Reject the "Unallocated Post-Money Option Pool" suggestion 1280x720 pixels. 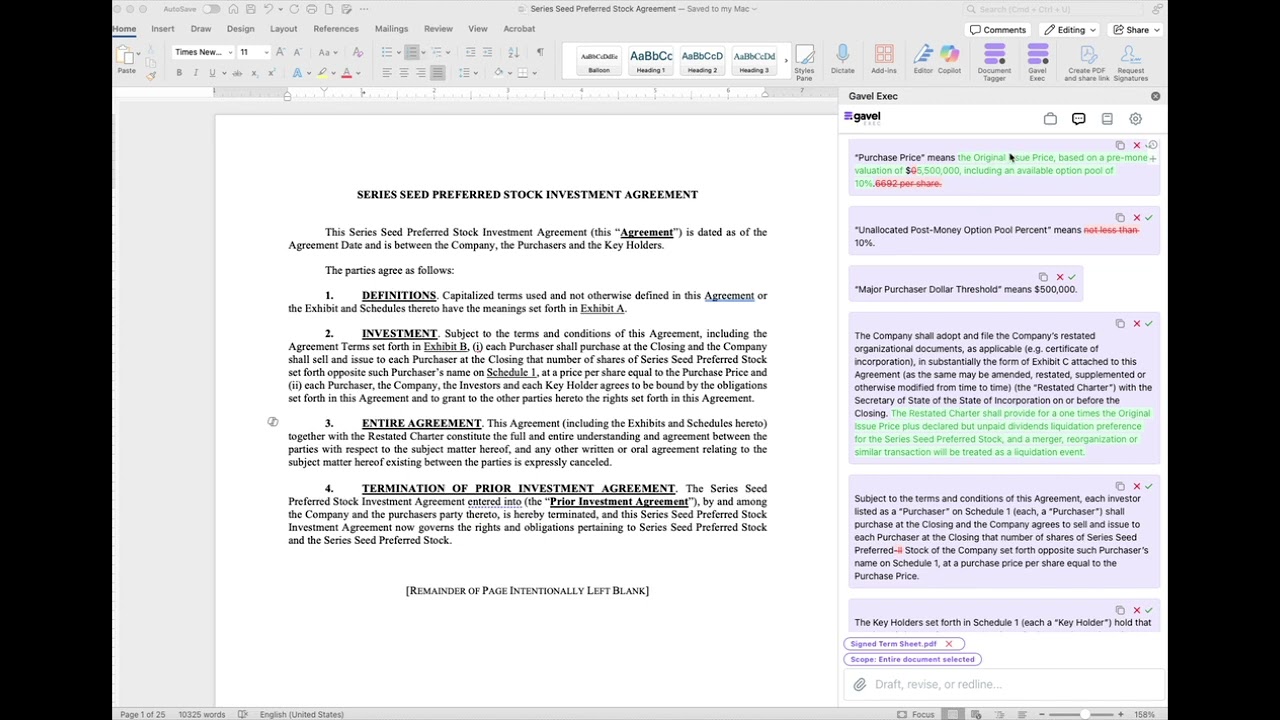point(1136,218)
